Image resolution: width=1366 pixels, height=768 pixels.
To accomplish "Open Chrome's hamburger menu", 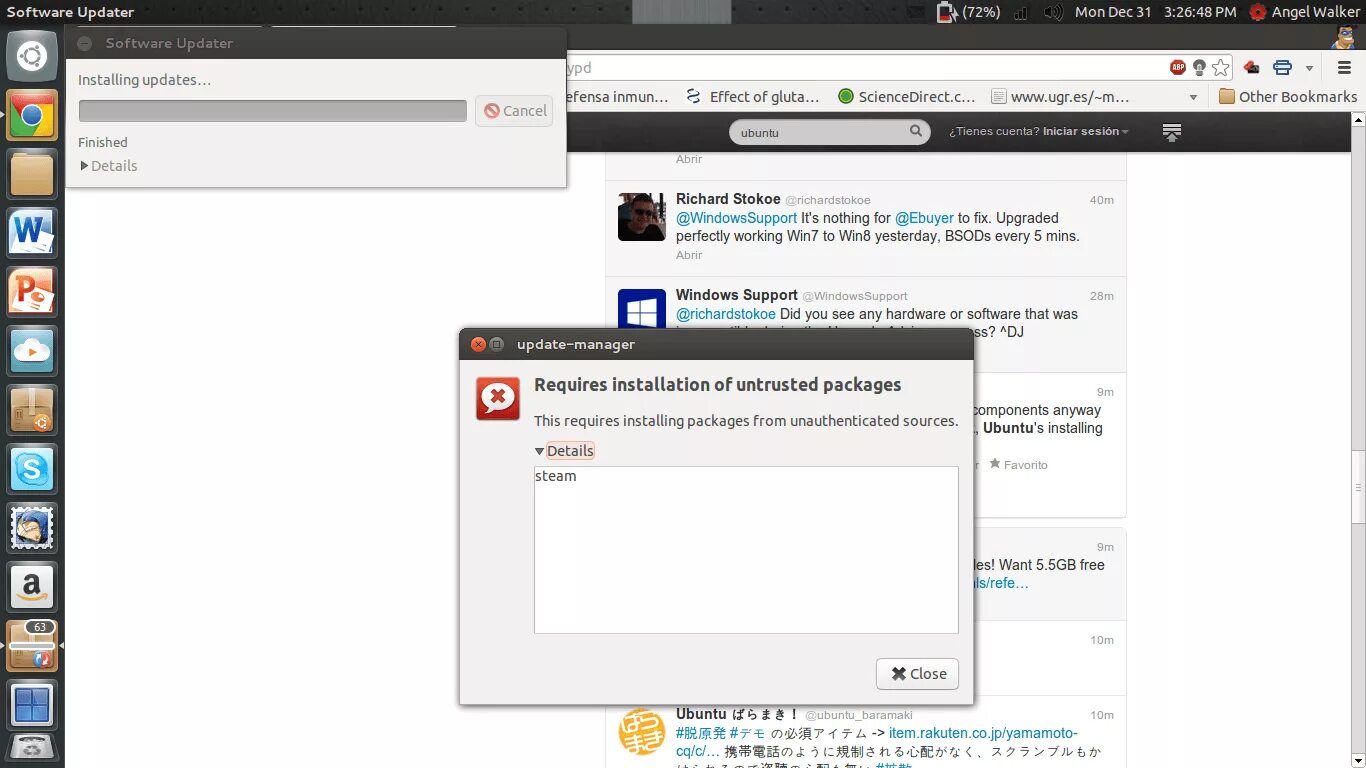I will pyautogui.click(x=1345, y=68).
